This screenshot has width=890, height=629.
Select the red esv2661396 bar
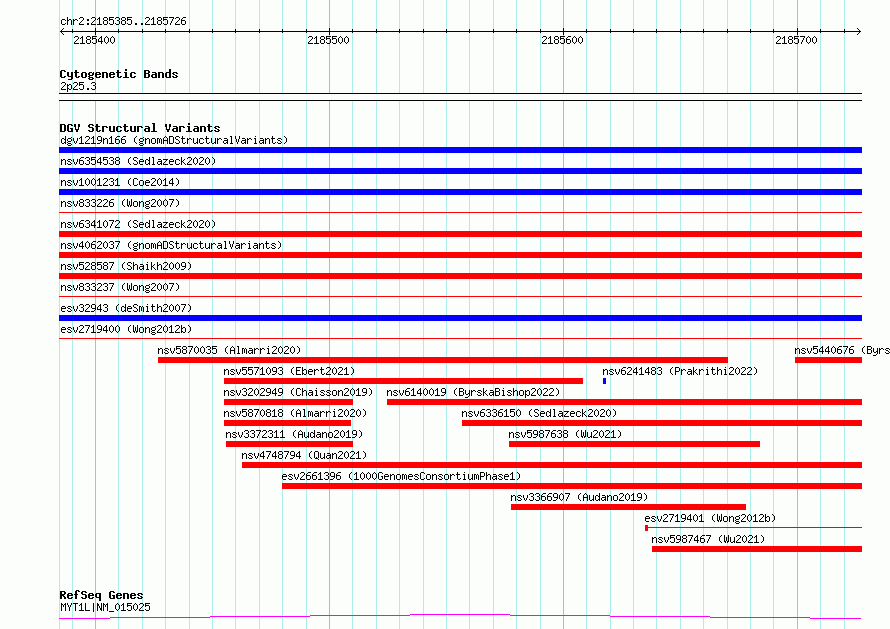pos(572,486)
